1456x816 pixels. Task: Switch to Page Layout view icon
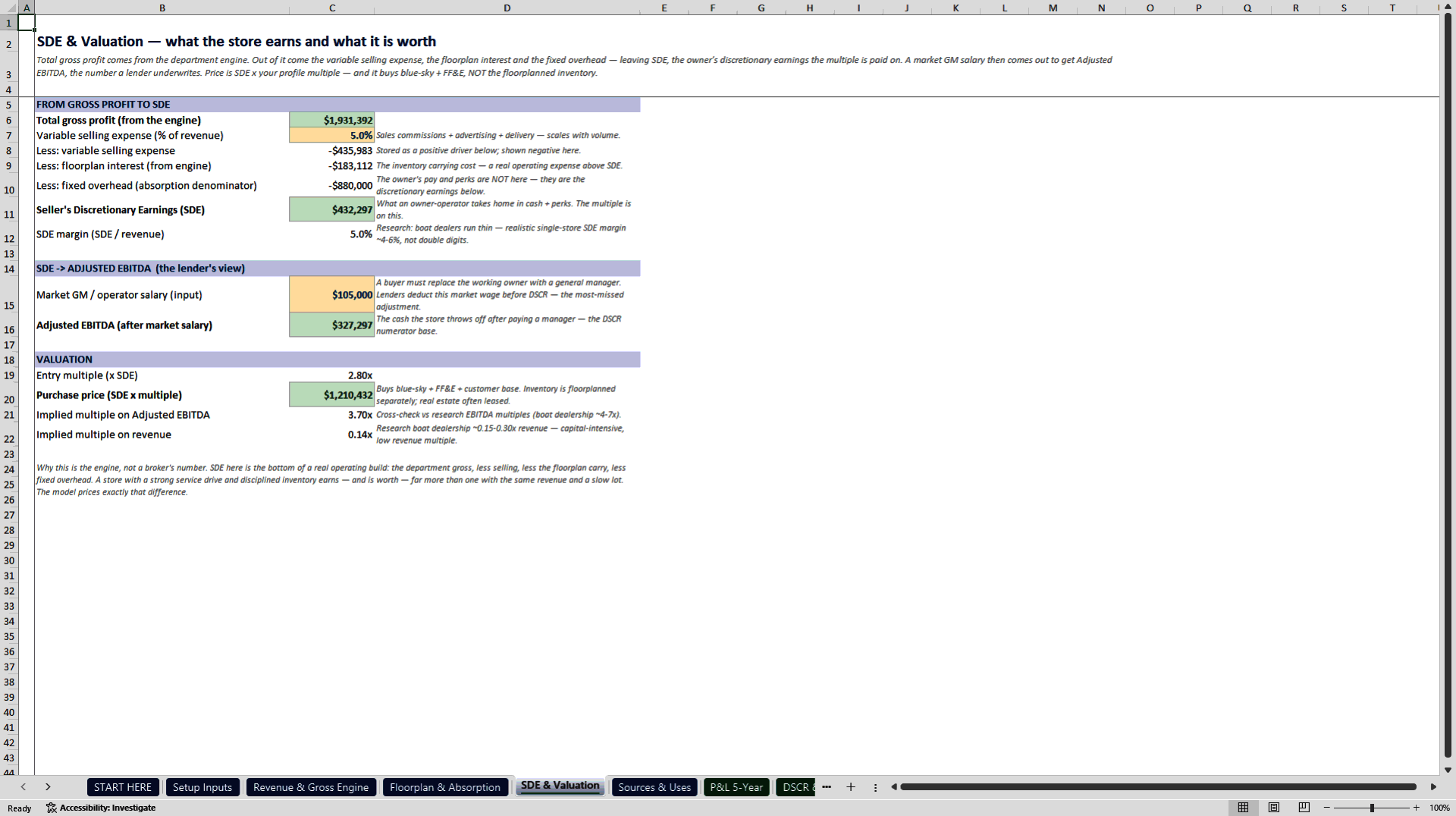[1274, 808]
